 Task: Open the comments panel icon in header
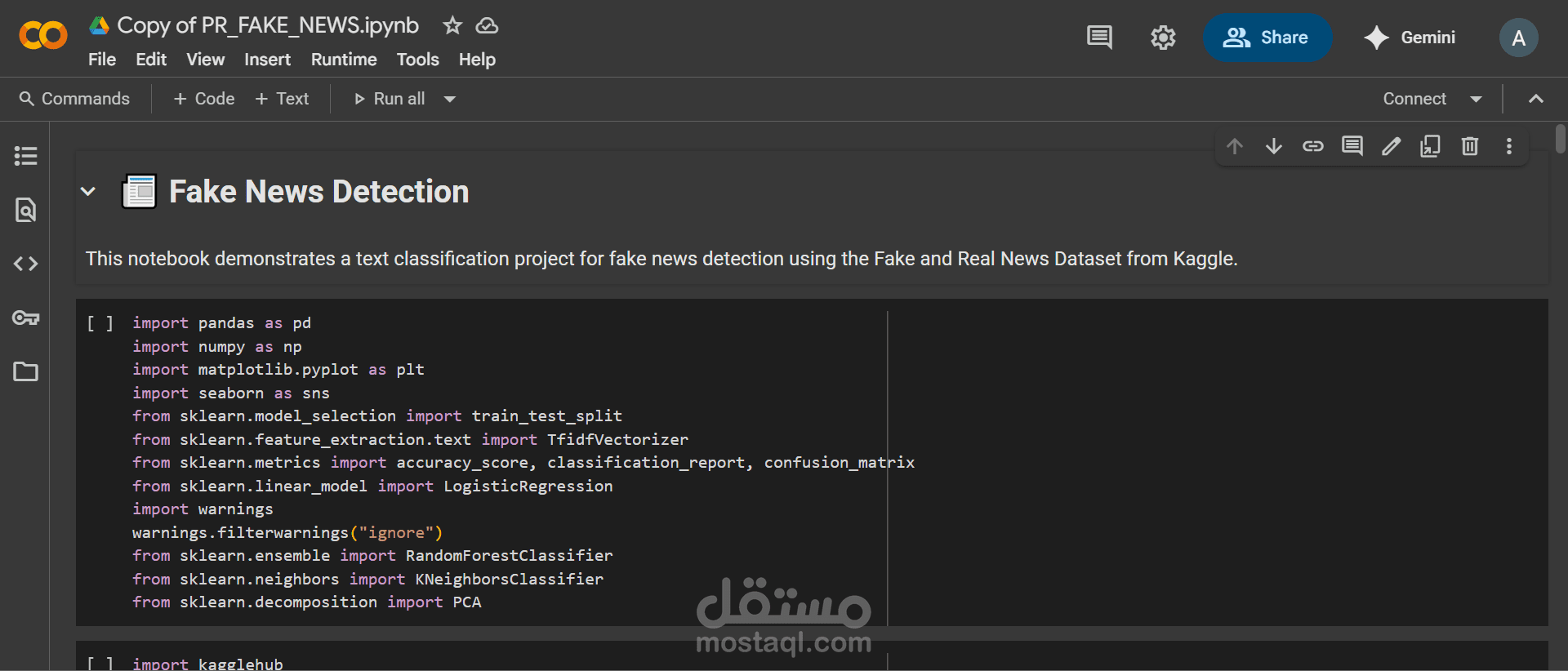pos(1099,37)
